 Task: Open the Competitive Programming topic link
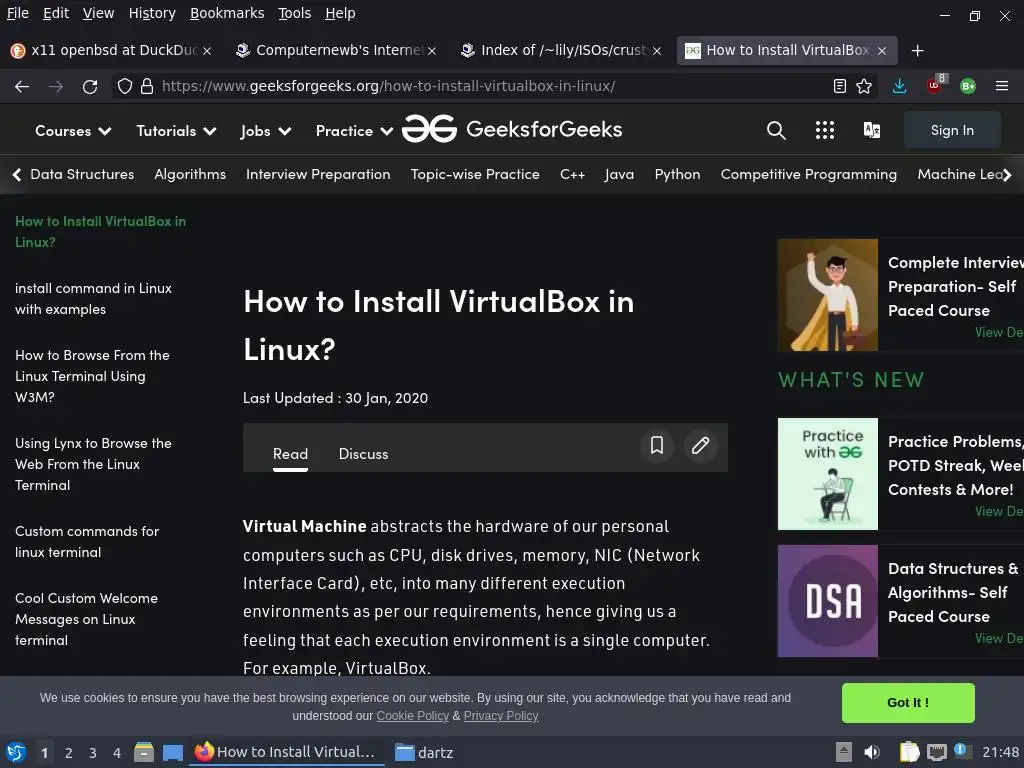tap(808, 174)
